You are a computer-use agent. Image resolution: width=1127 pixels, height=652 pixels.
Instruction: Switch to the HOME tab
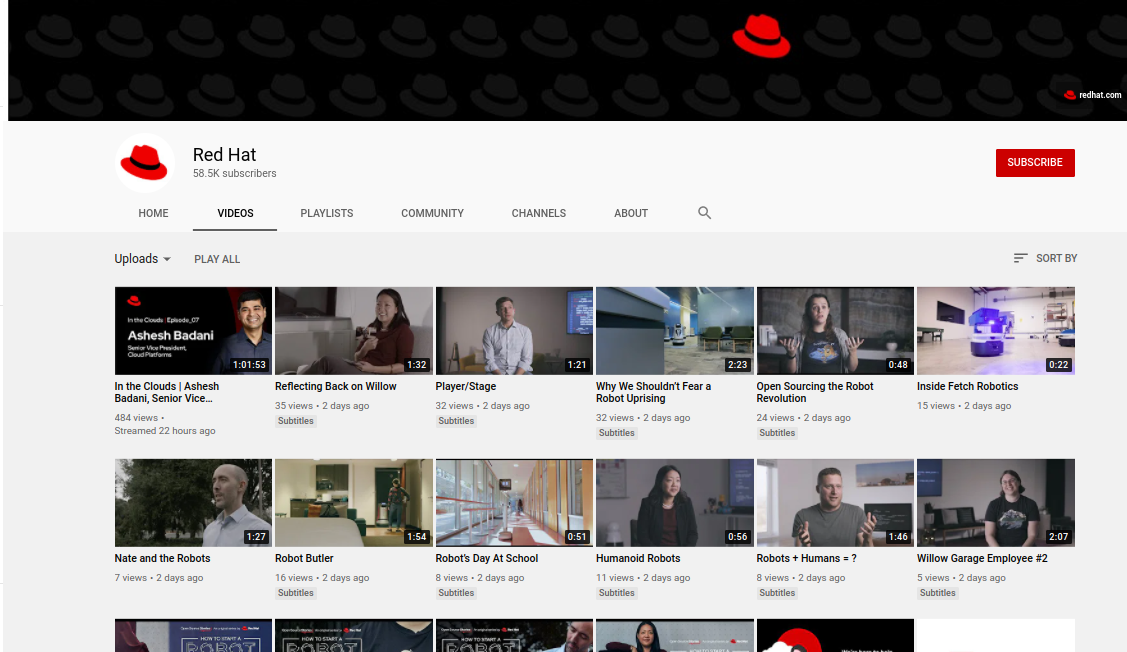pyautogui.click(x=153, y=213)
